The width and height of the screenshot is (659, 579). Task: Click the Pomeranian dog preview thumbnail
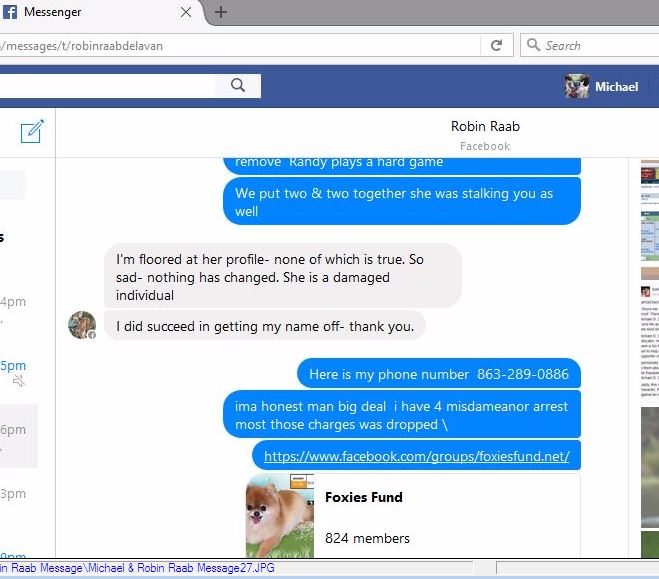pyautogui.click(x=280, y=516)
